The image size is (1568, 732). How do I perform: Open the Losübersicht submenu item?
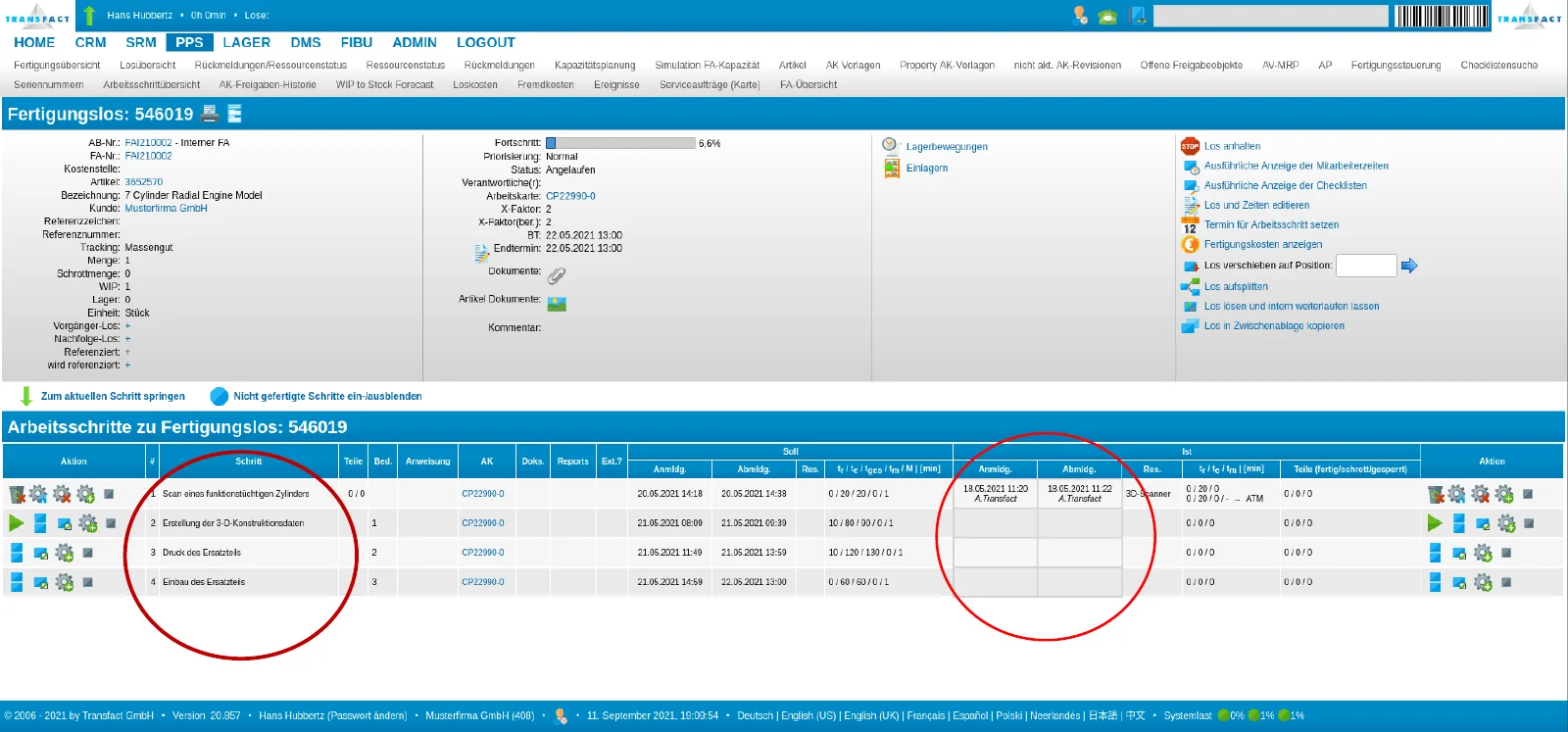148,66
